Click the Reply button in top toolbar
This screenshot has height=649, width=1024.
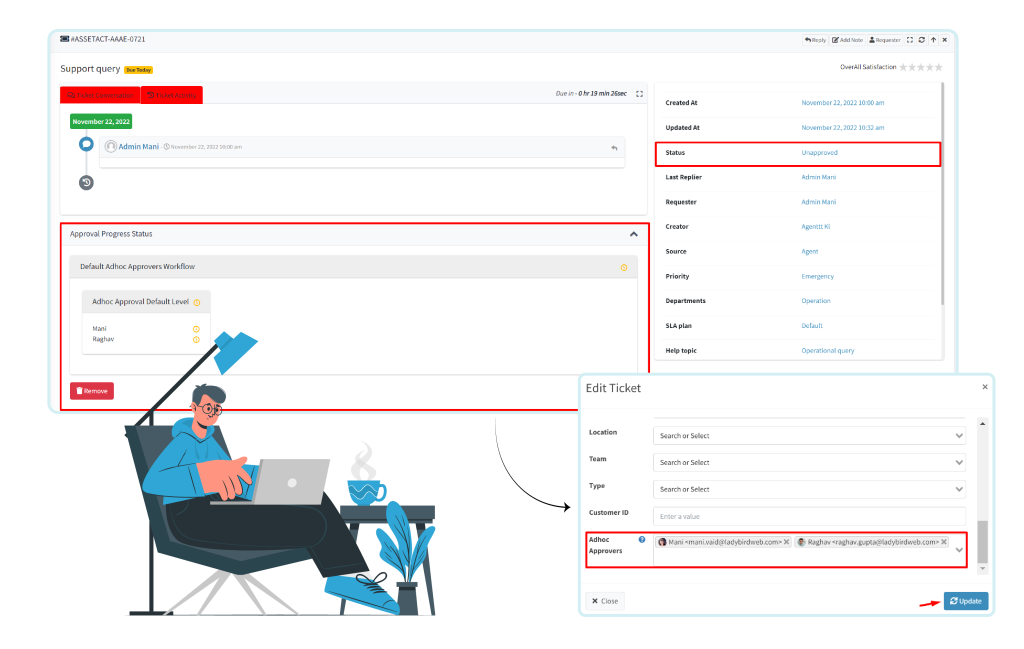[815, 40]
